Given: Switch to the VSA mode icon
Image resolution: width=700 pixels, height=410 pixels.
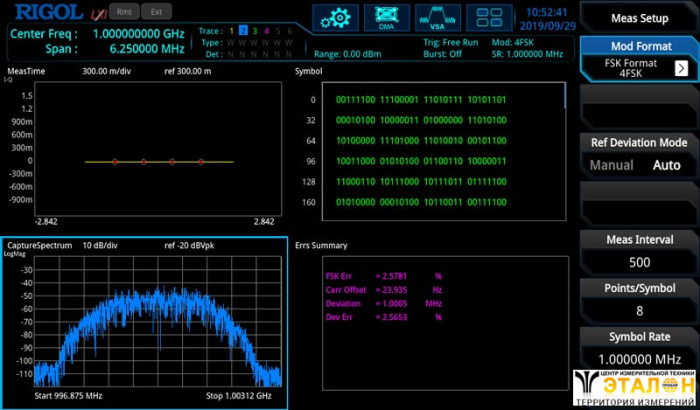Looking at the screenshot, I should coord(437,17).
